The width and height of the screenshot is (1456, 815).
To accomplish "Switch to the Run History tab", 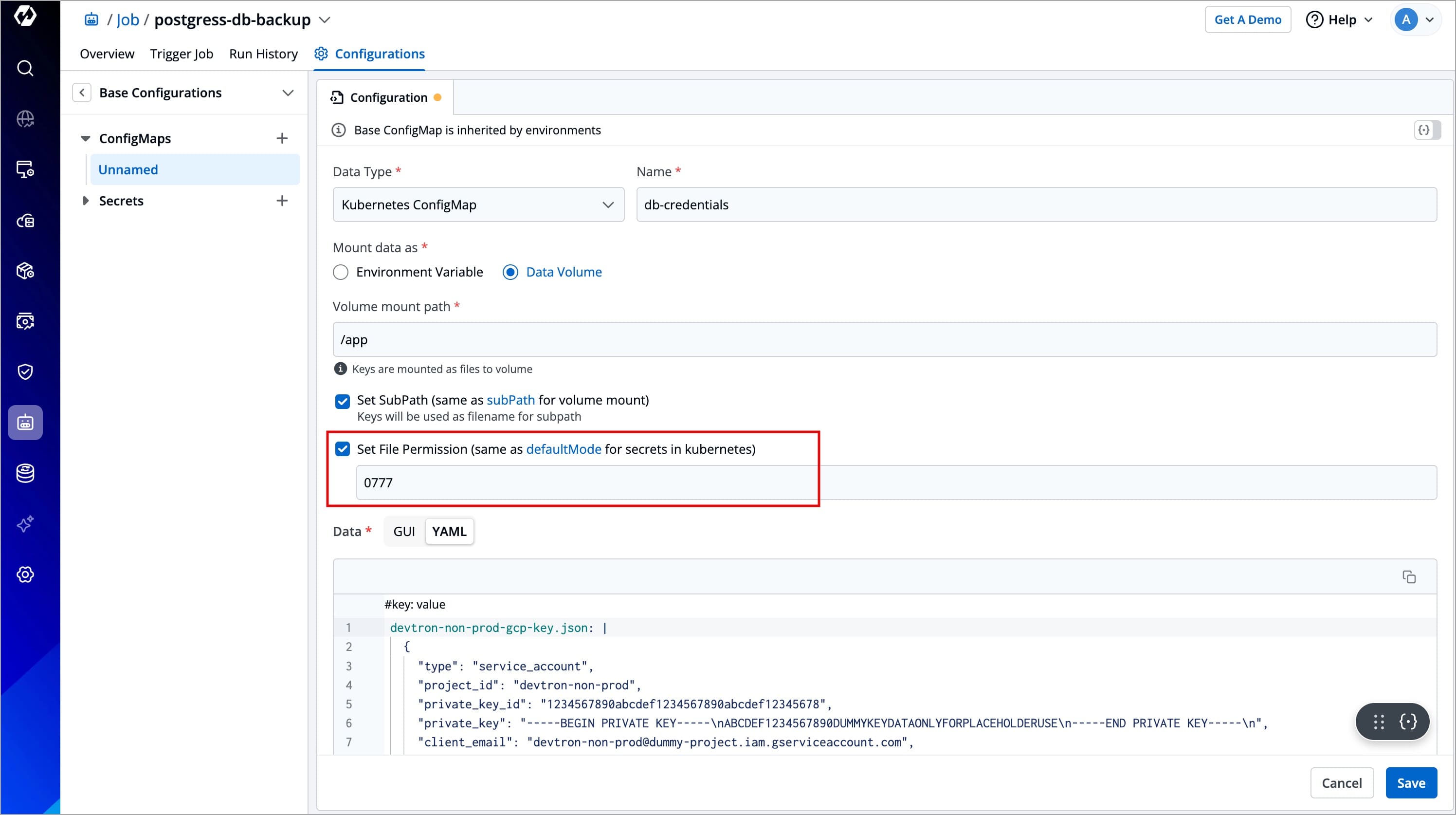I will click(x=263, y=54).
